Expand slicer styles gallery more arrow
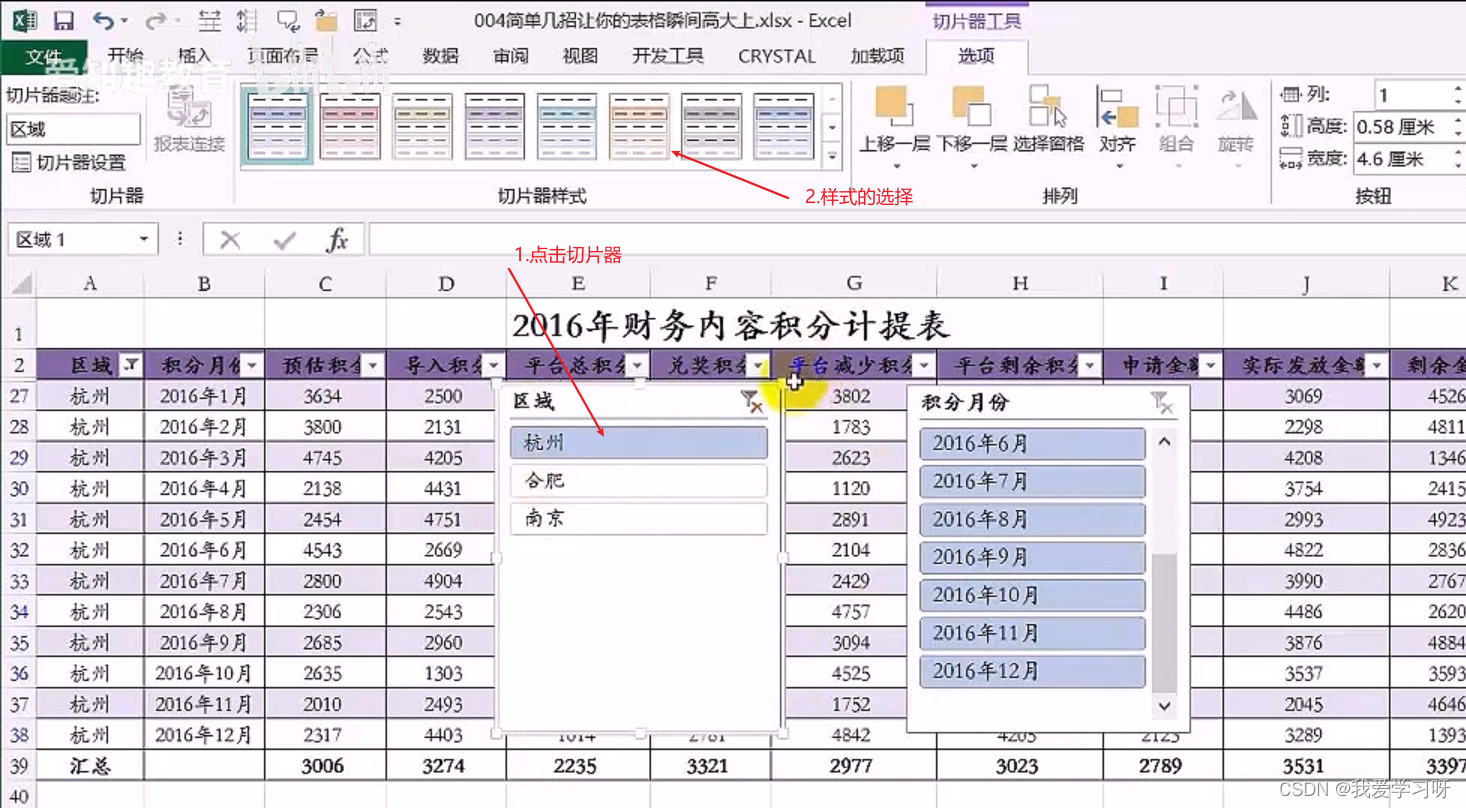Image resolution: width=1466 pixels, height=808 pixels. click(832, 156)
